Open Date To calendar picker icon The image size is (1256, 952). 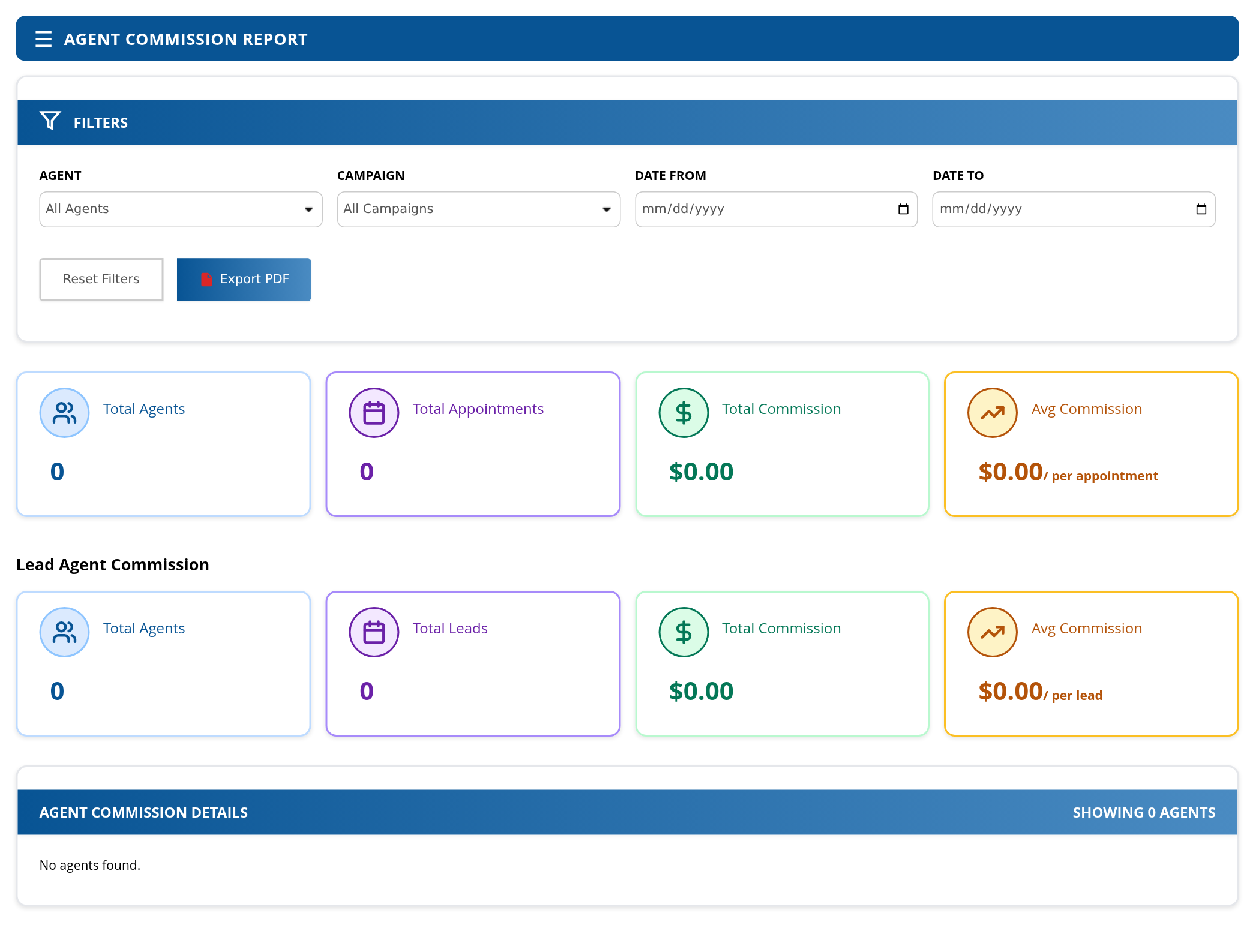click(1201, 209)
